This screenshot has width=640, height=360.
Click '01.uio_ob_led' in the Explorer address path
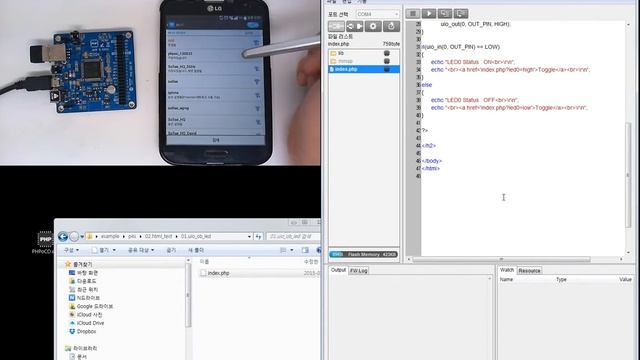196,236
